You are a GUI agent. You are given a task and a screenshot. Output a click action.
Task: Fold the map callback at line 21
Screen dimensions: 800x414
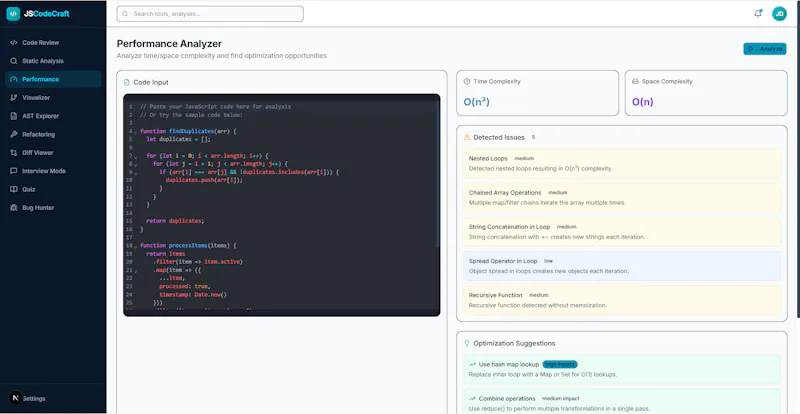[x=135, y=271]
